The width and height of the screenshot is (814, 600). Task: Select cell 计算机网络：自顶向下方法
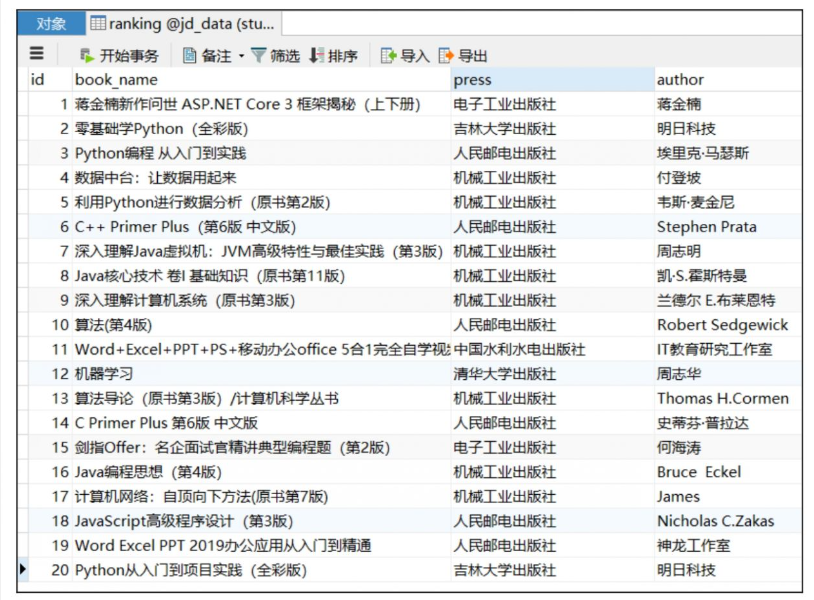(261, 496)
